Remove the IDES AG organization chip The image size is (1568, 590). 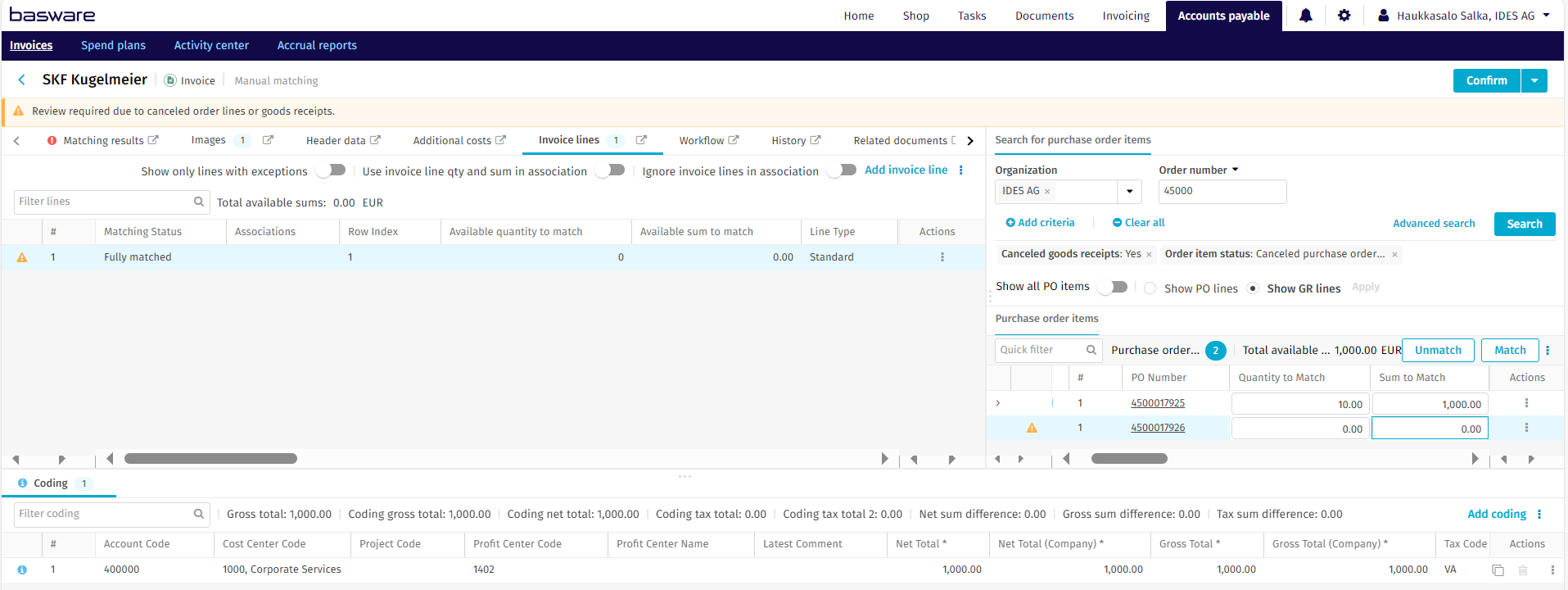1047,192
